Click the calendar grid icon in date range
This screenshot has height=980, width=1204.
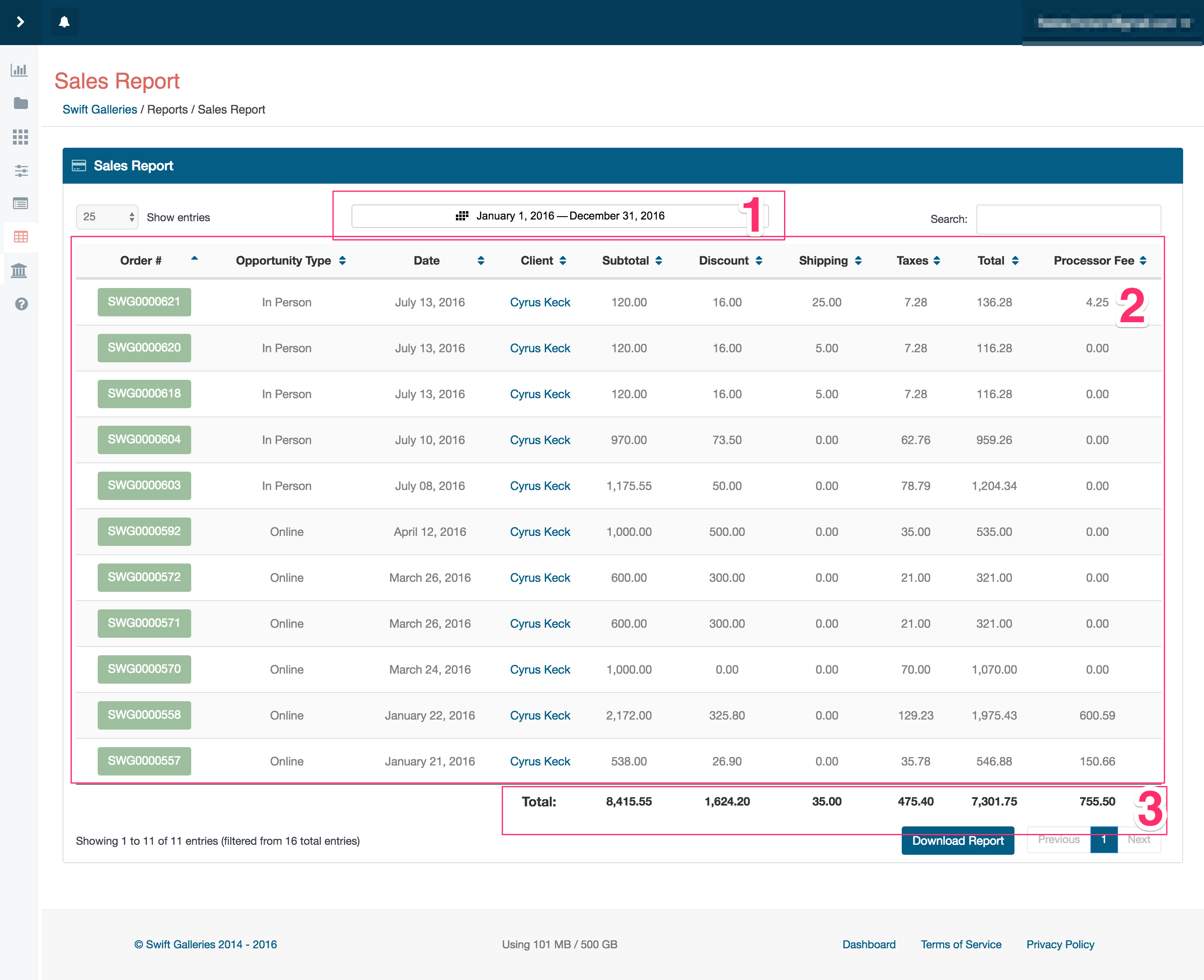[462, 216]
